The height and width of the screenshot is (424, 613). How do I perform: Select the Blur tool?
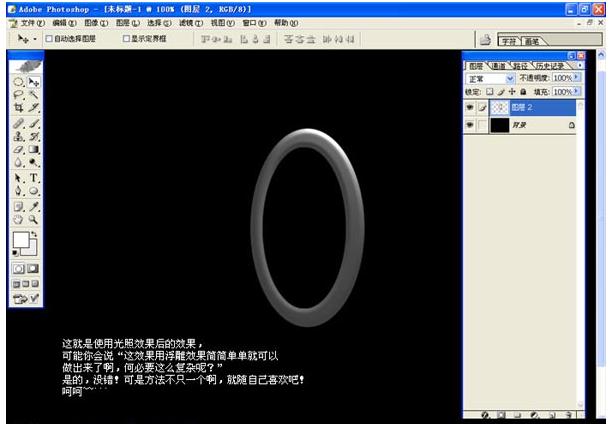pos(18,162)
